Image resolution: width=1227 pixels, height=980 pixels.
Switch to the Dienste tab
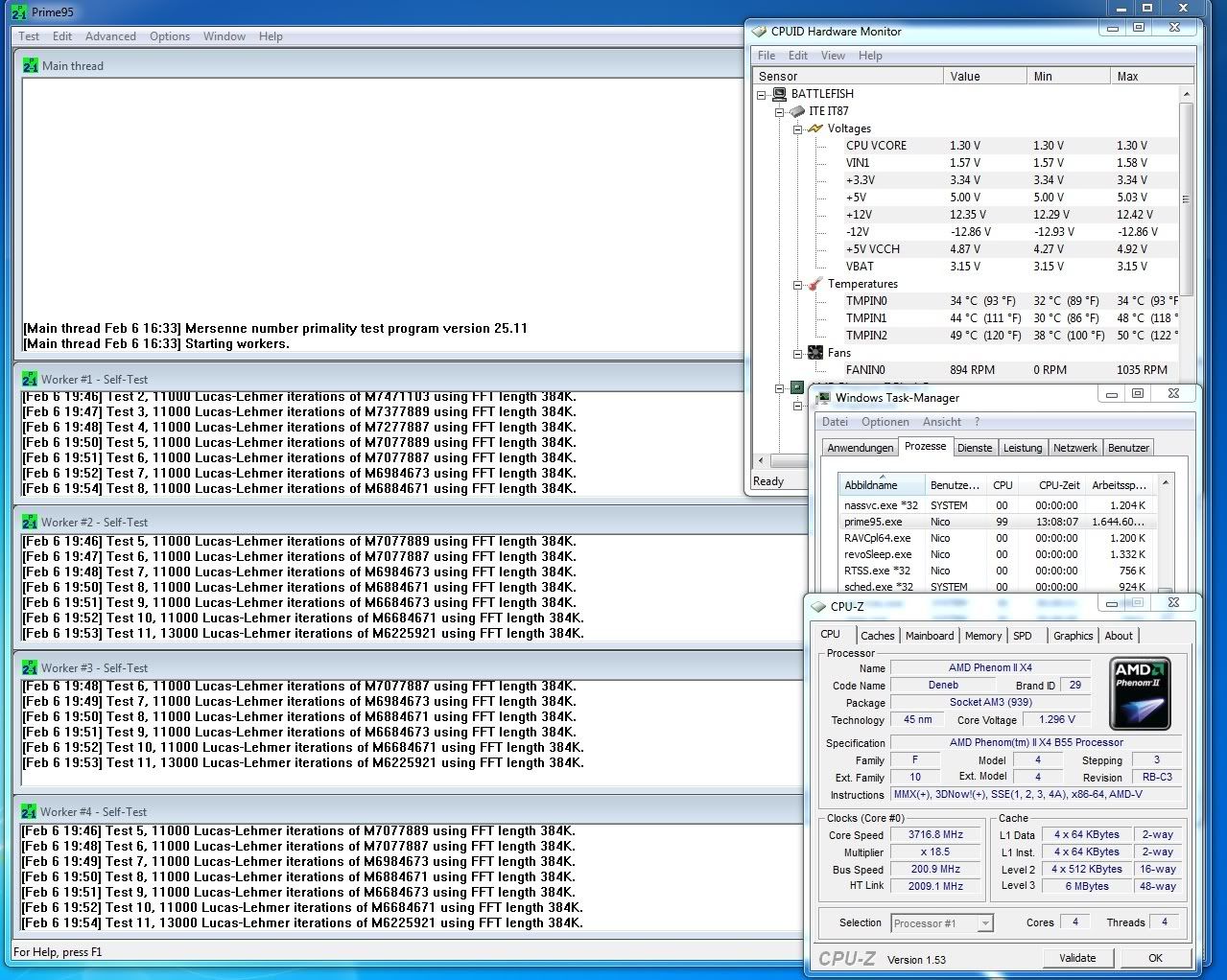(975, 448)
